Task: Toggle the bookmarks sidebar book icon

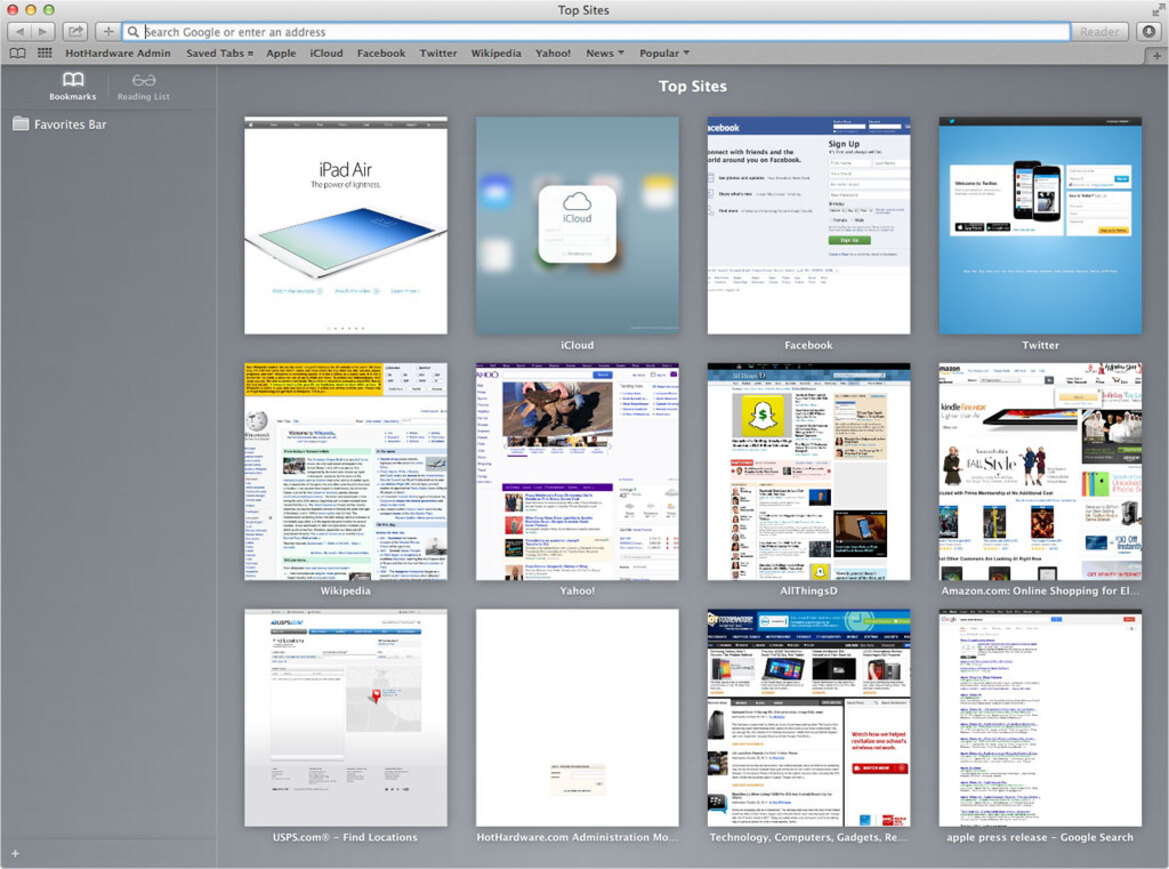Action: (17, 53)
